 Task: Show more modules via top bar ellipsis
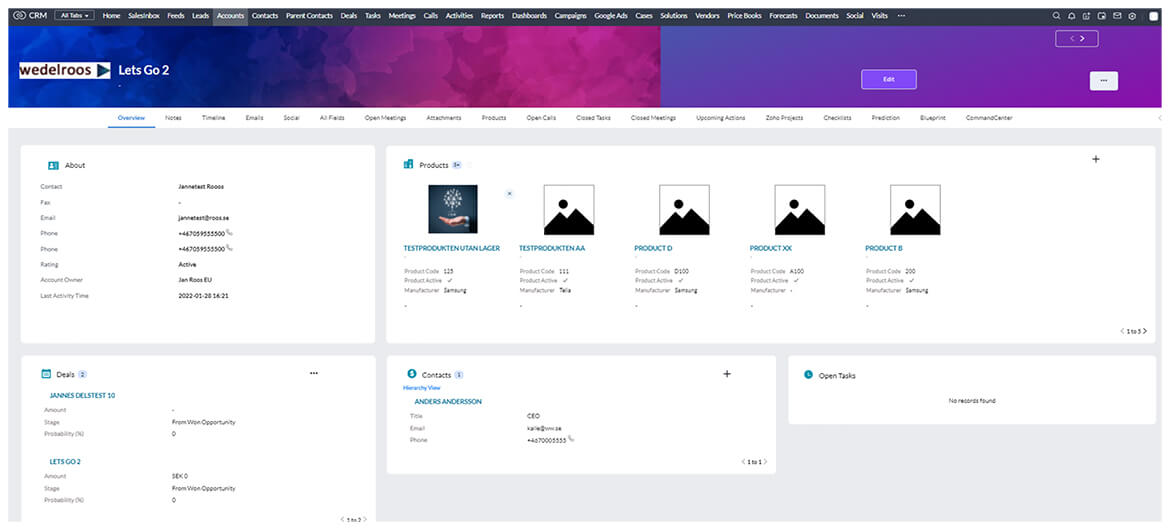[901, 16]
